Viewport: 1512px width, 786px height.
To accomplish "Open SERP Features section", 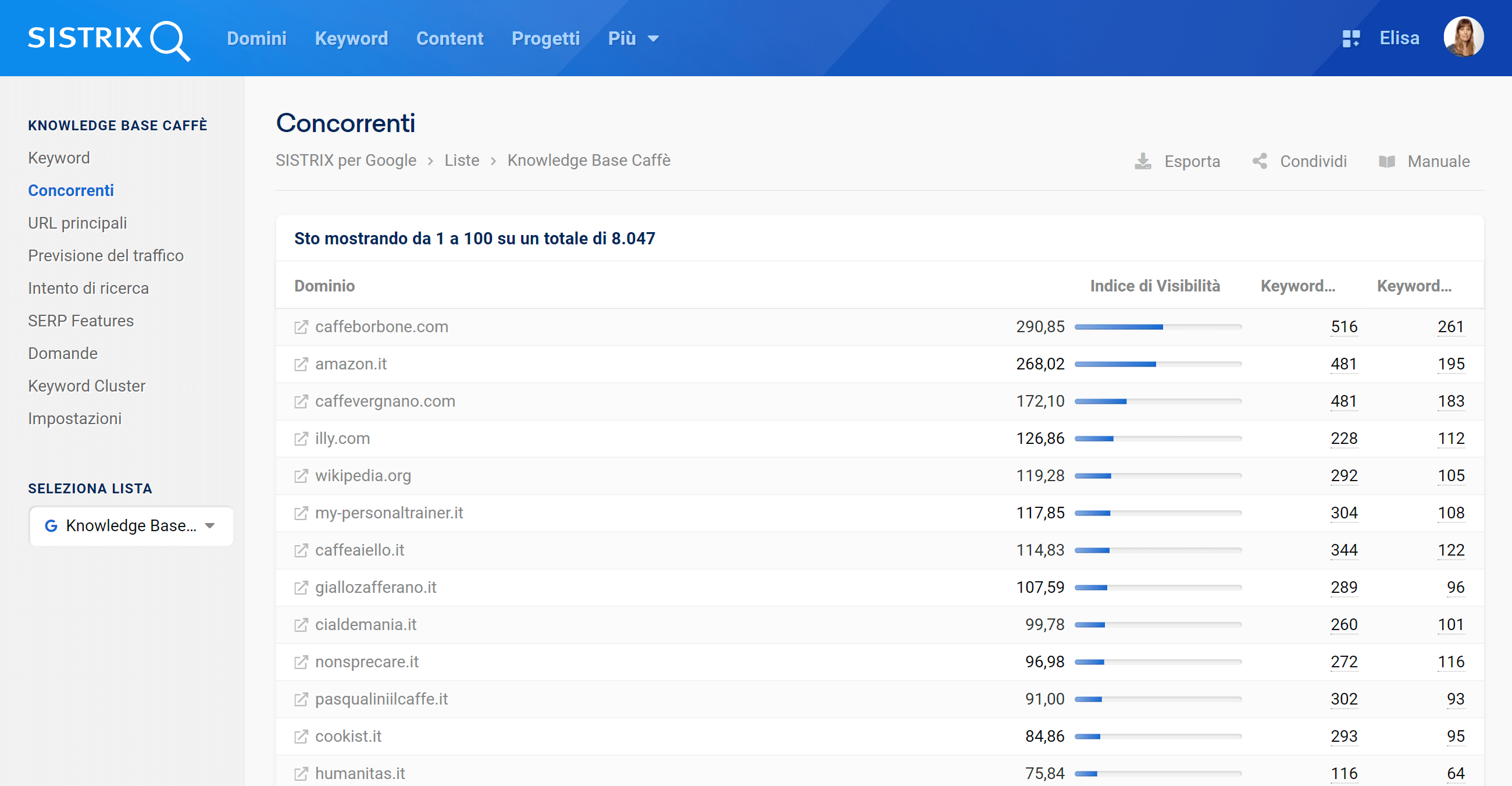I will 81,321.
